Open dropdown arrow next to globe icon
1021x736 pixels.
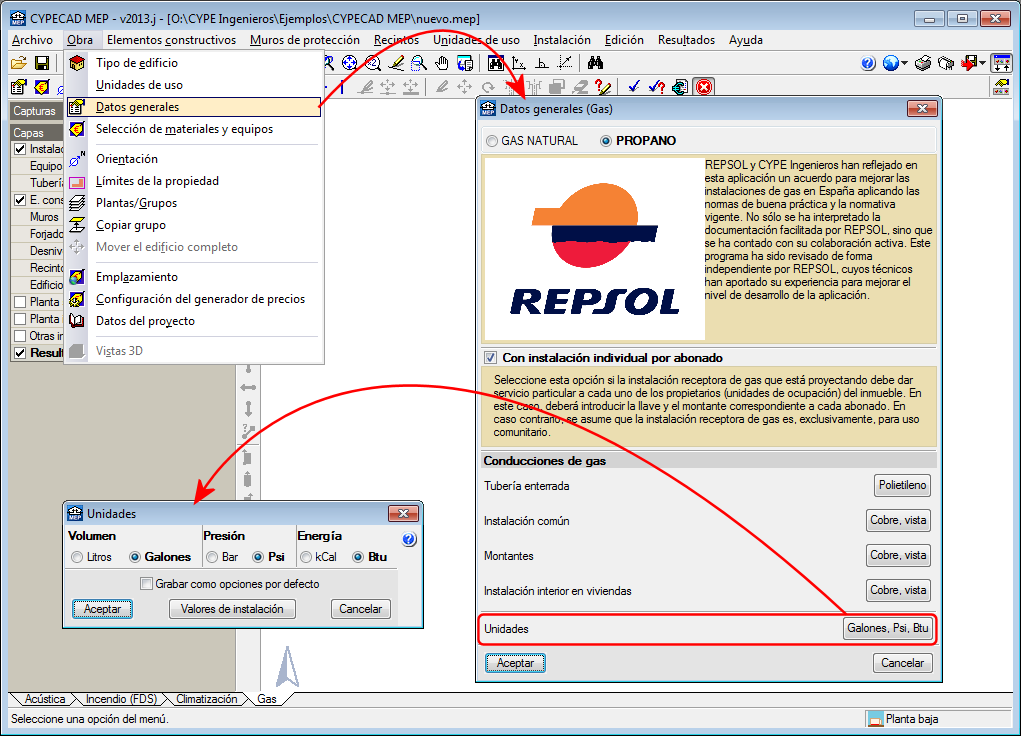pos(904,63)
